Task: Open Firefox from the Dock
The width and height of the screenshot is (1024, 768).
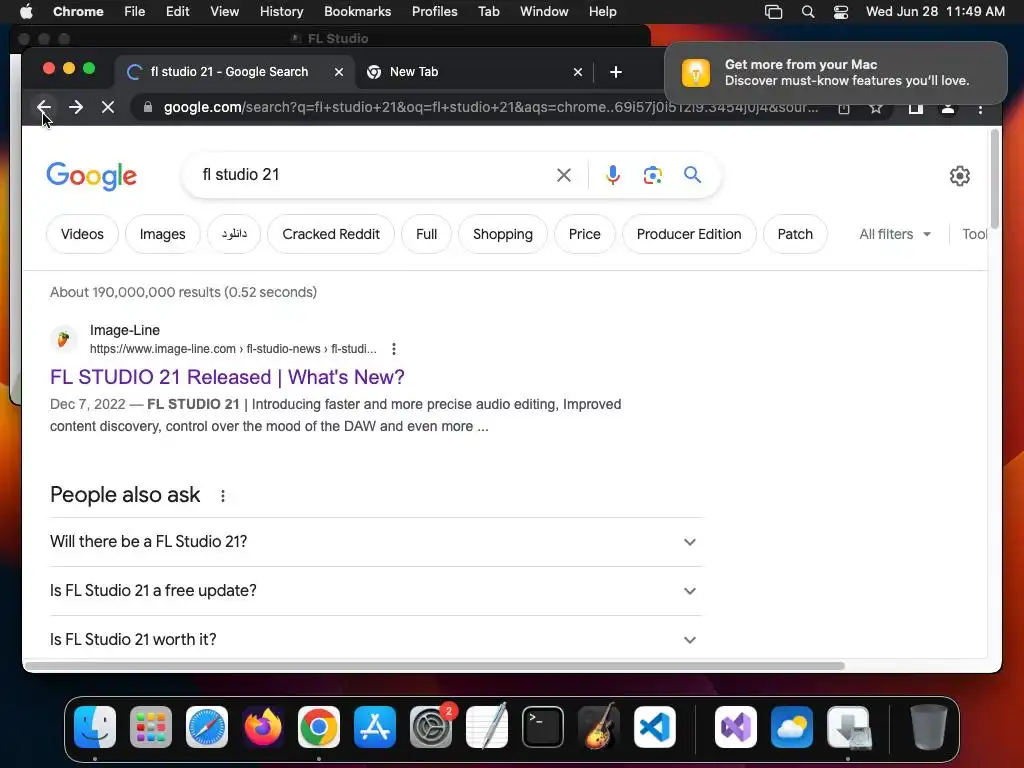Action: click(263, 727)
